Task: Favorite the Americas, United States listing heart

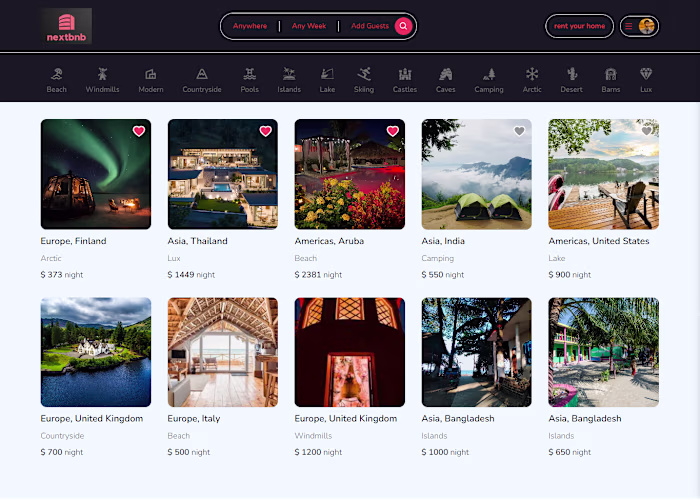Action: click(x=646, y=131)
